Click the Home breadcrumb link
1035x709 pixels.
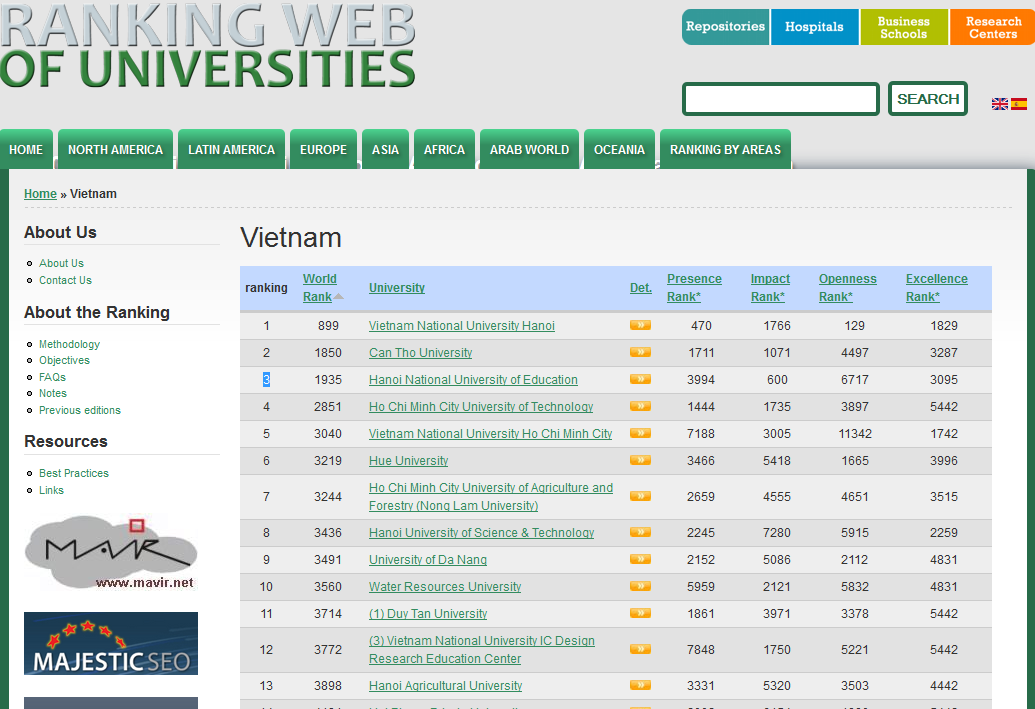click(40, 194)
